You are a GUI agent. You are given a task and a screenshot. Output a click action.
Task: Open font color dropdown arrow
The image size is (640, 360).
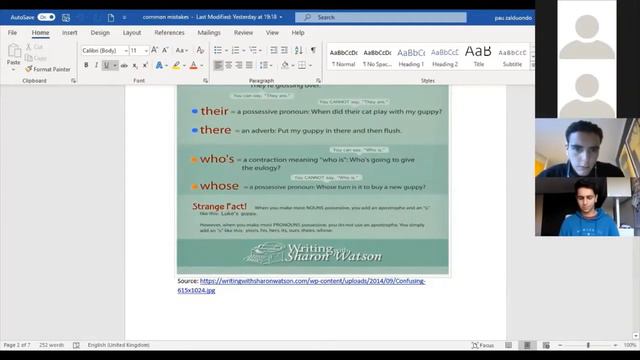[202, 66]
